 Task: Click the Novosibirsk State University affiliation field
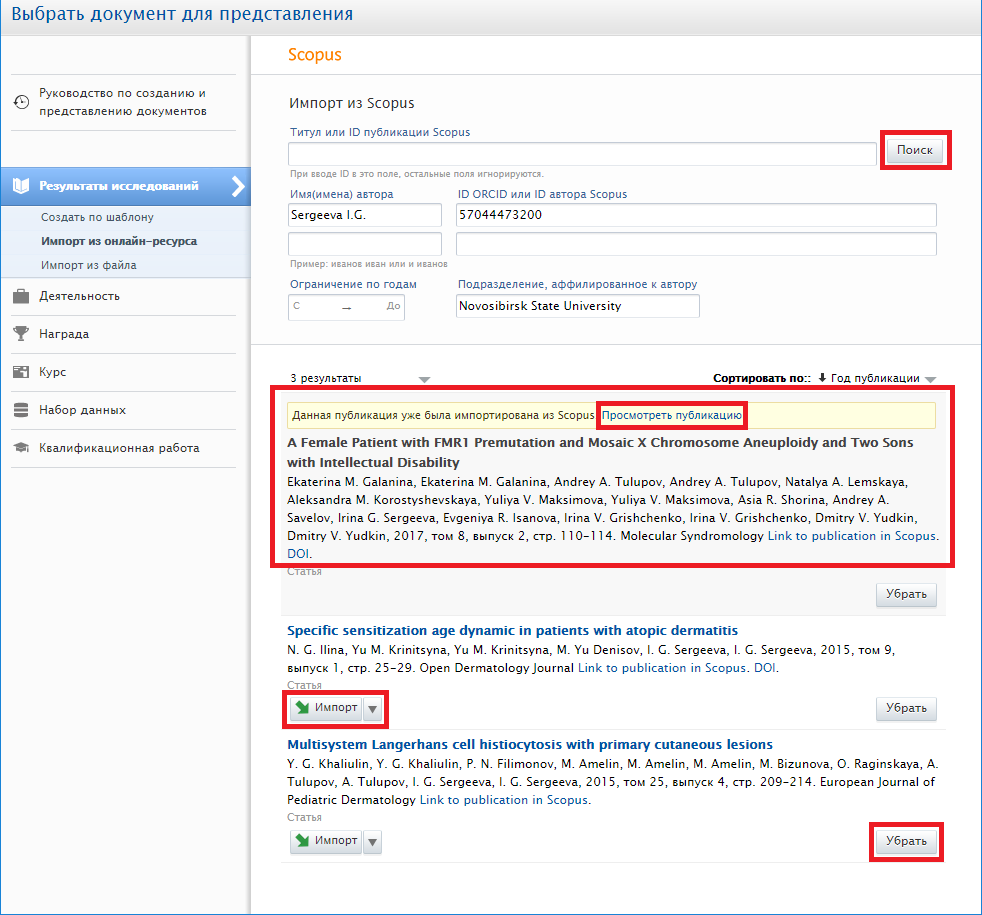[x=577, y=306]
